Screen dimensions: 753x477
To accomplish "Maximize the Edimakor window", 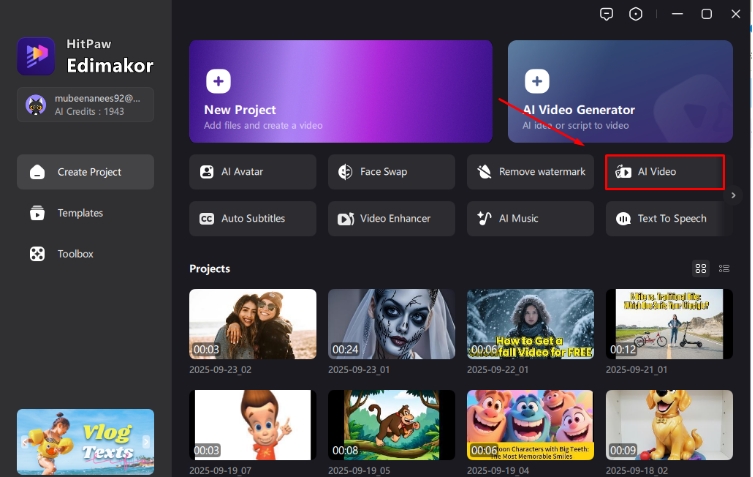I will point(706,14).
